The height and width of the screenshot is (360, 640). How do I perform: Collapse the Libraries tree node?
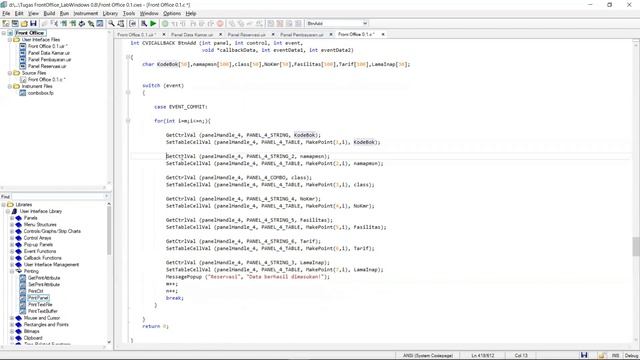pyautogui.click(x=4, y=204)
